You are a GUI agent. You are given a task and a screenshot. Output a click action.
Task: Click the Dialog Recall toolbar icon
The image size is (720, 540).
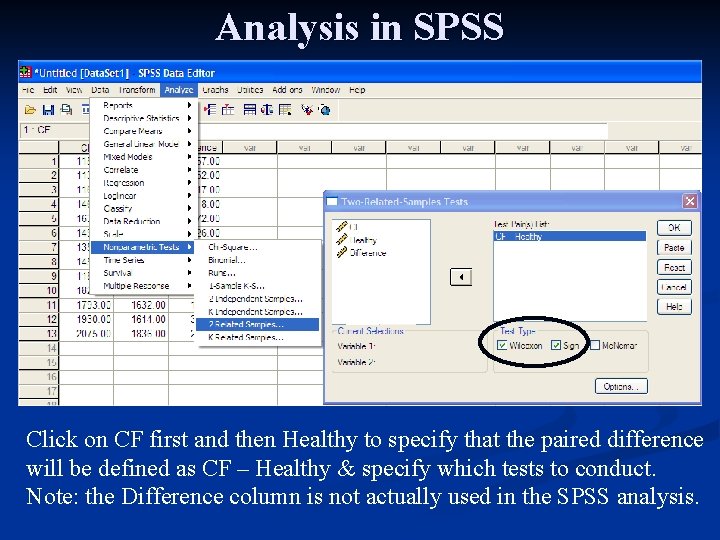pos(85,110)
